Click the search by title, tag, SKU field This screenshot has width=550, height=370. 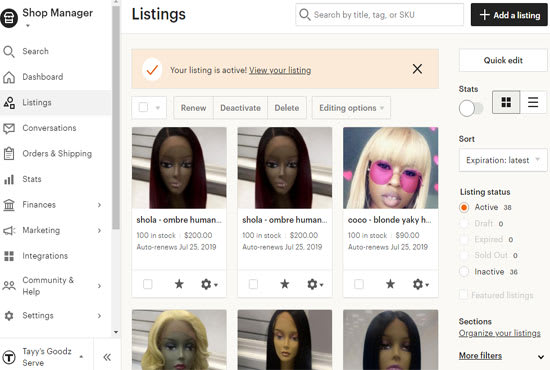point(380,15)
